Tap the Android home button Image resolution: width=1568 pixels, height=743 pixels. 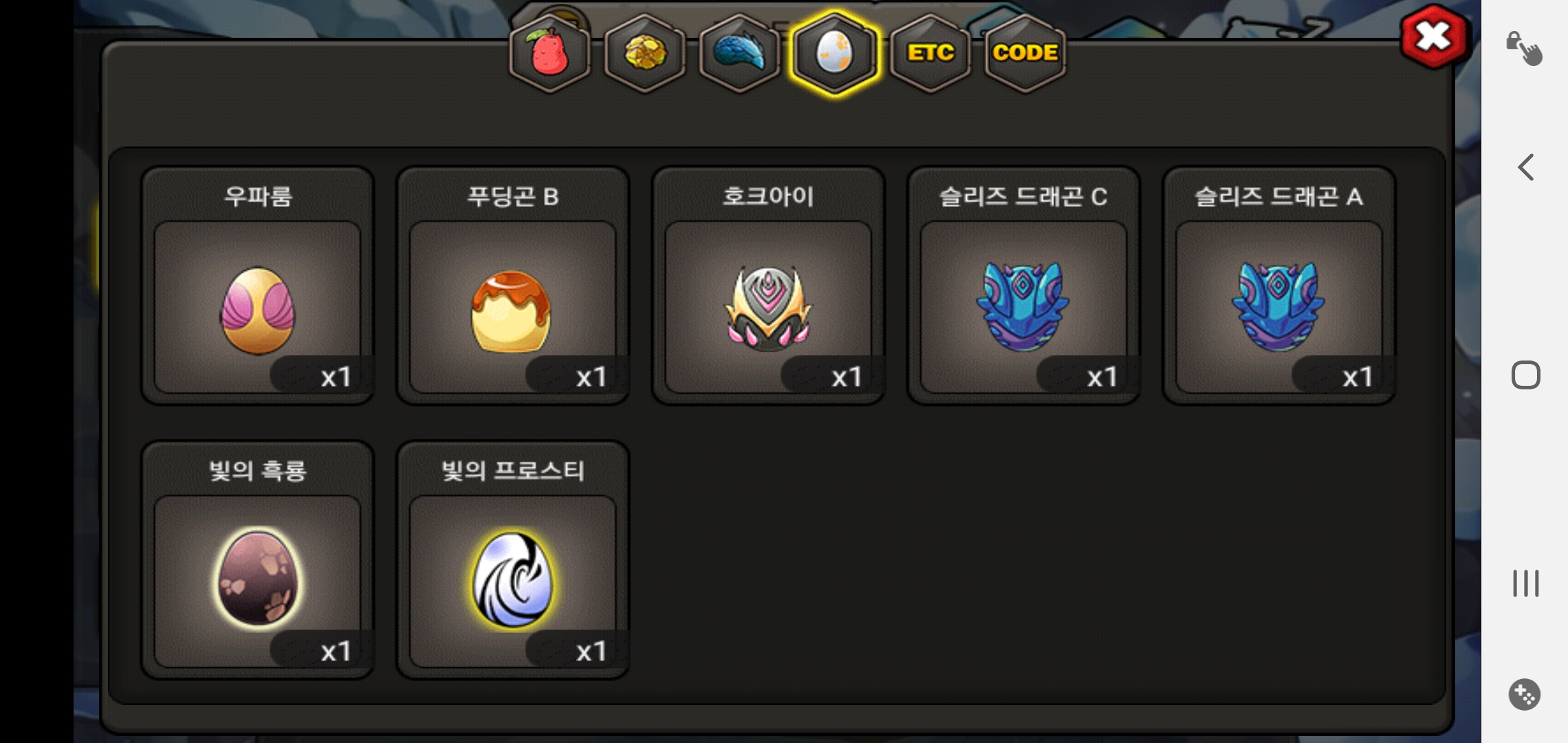tap(1525, 375)
